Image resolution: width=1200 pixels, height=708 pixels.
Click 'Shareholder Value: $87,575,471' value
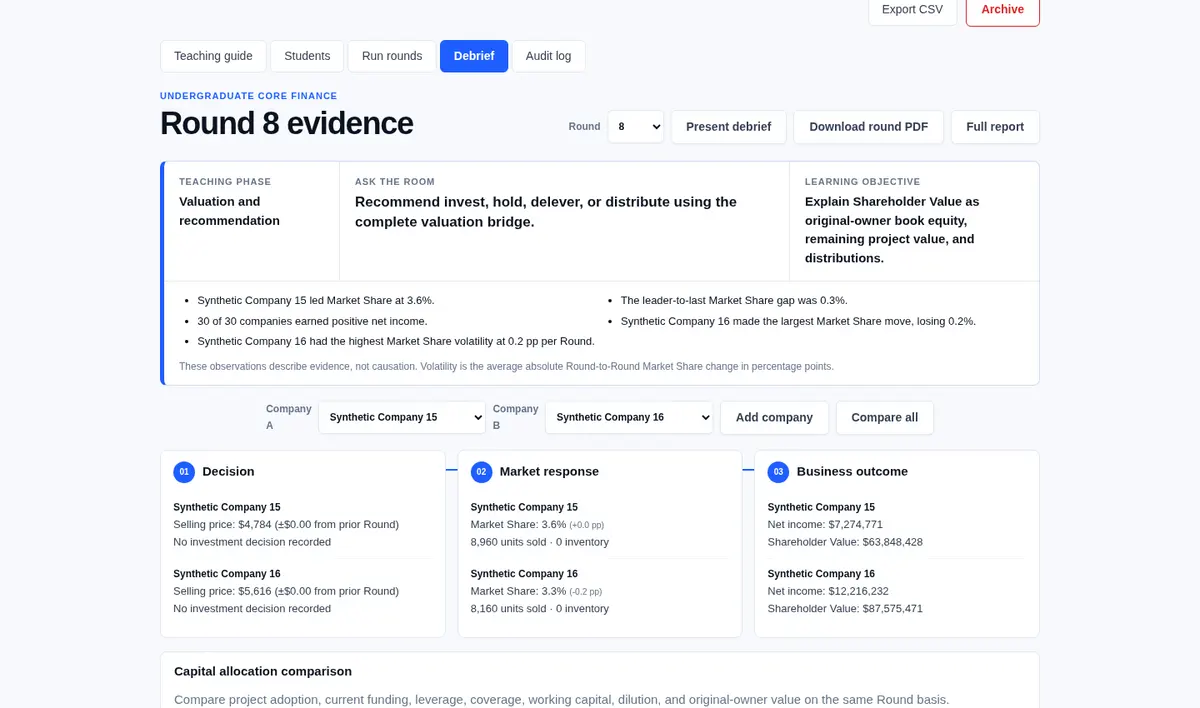[x=845, y=609]
